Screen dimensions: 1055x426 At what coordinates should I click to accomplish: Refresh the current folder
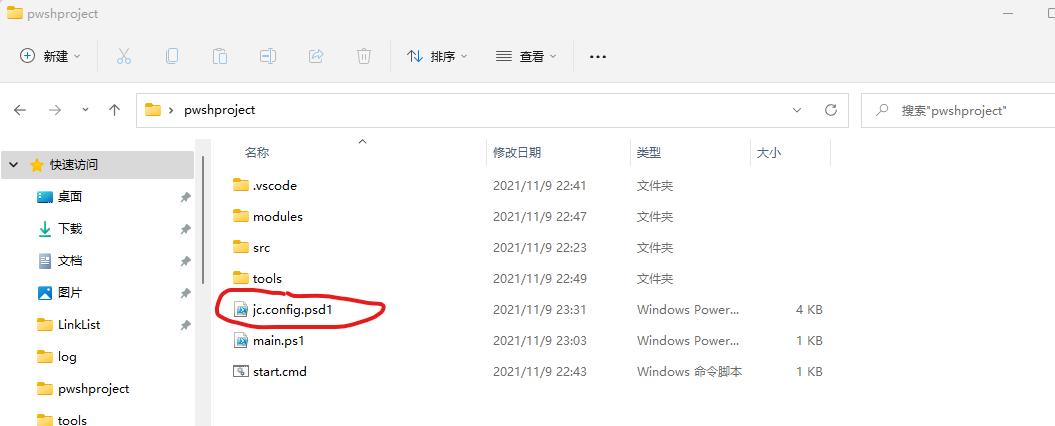coord(831,110)
